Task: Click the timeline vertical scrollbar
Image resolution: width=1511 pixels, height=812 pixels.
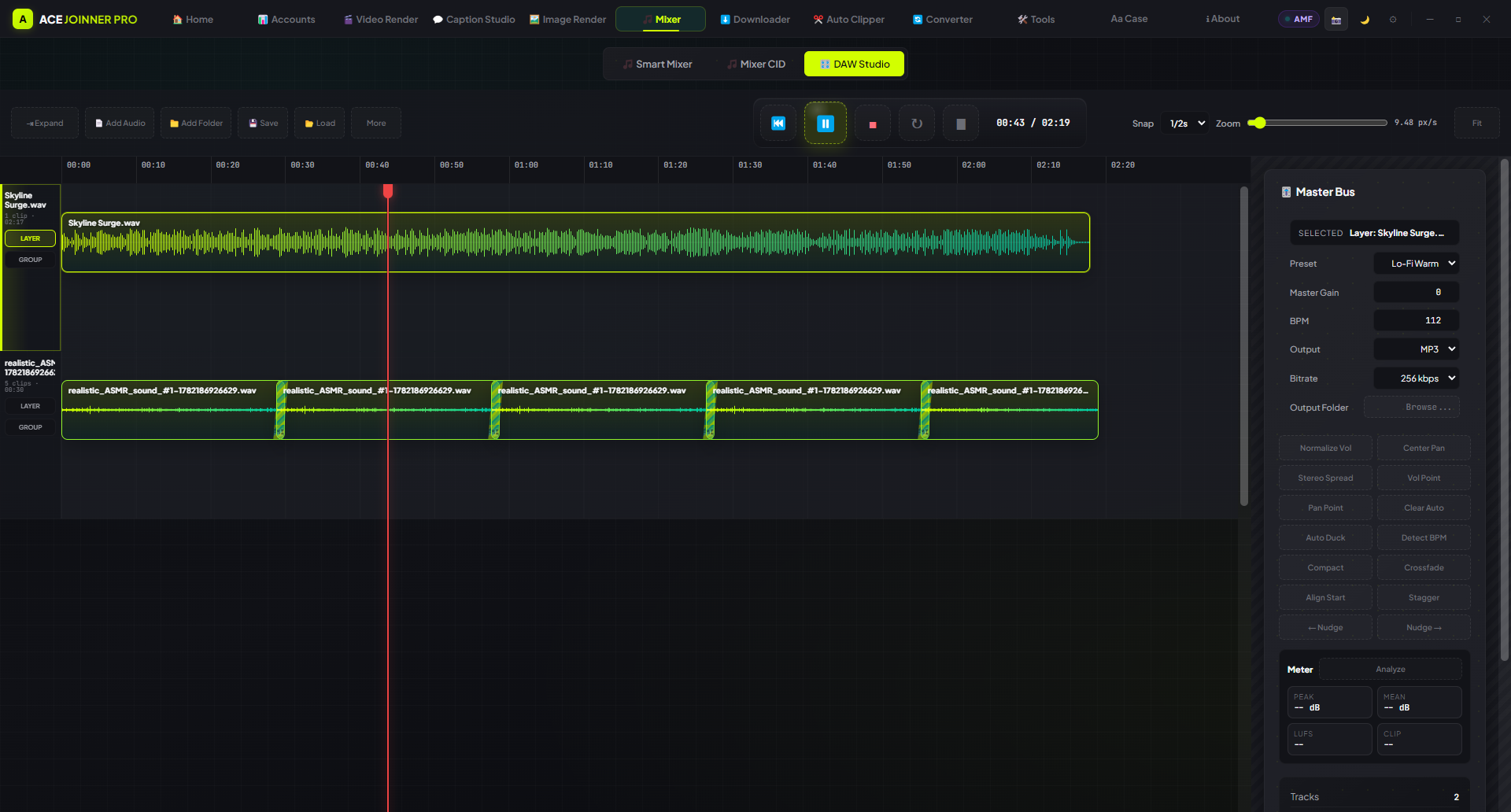Action: [x=1244, y=346]
